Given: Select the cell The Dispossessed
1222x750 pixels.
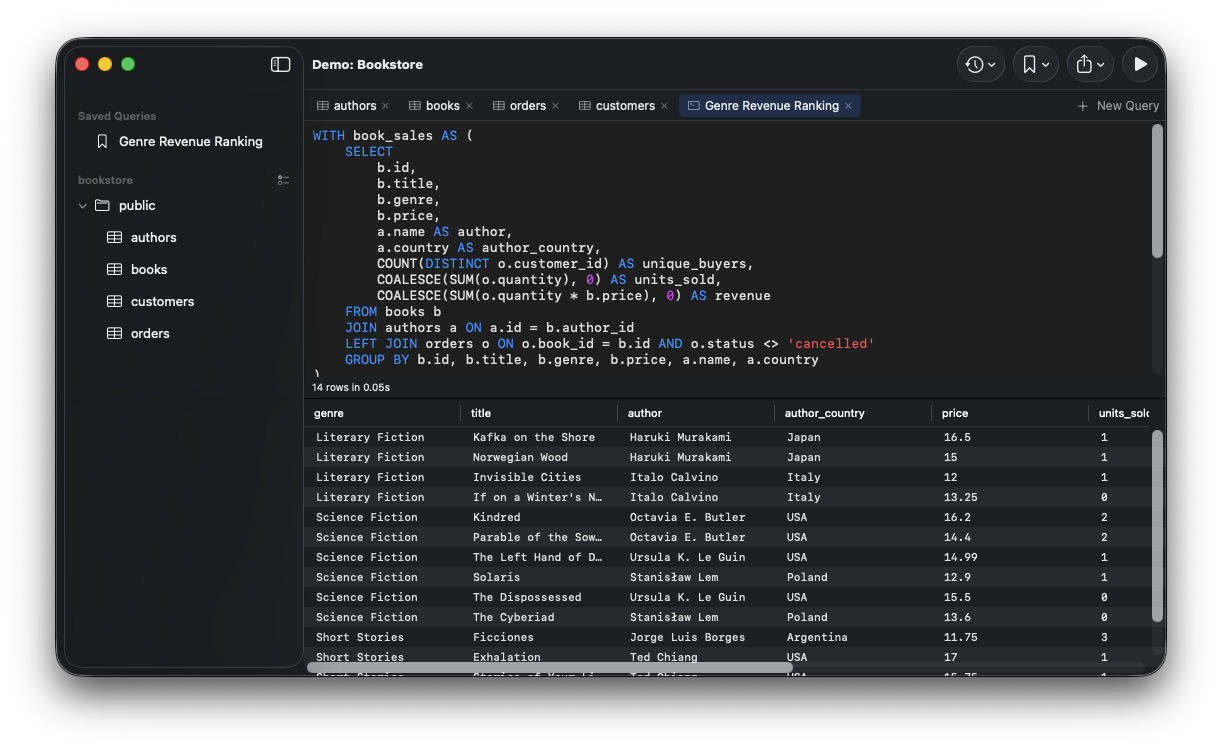Looking at the screenshot, I should (x=527, y=597).
